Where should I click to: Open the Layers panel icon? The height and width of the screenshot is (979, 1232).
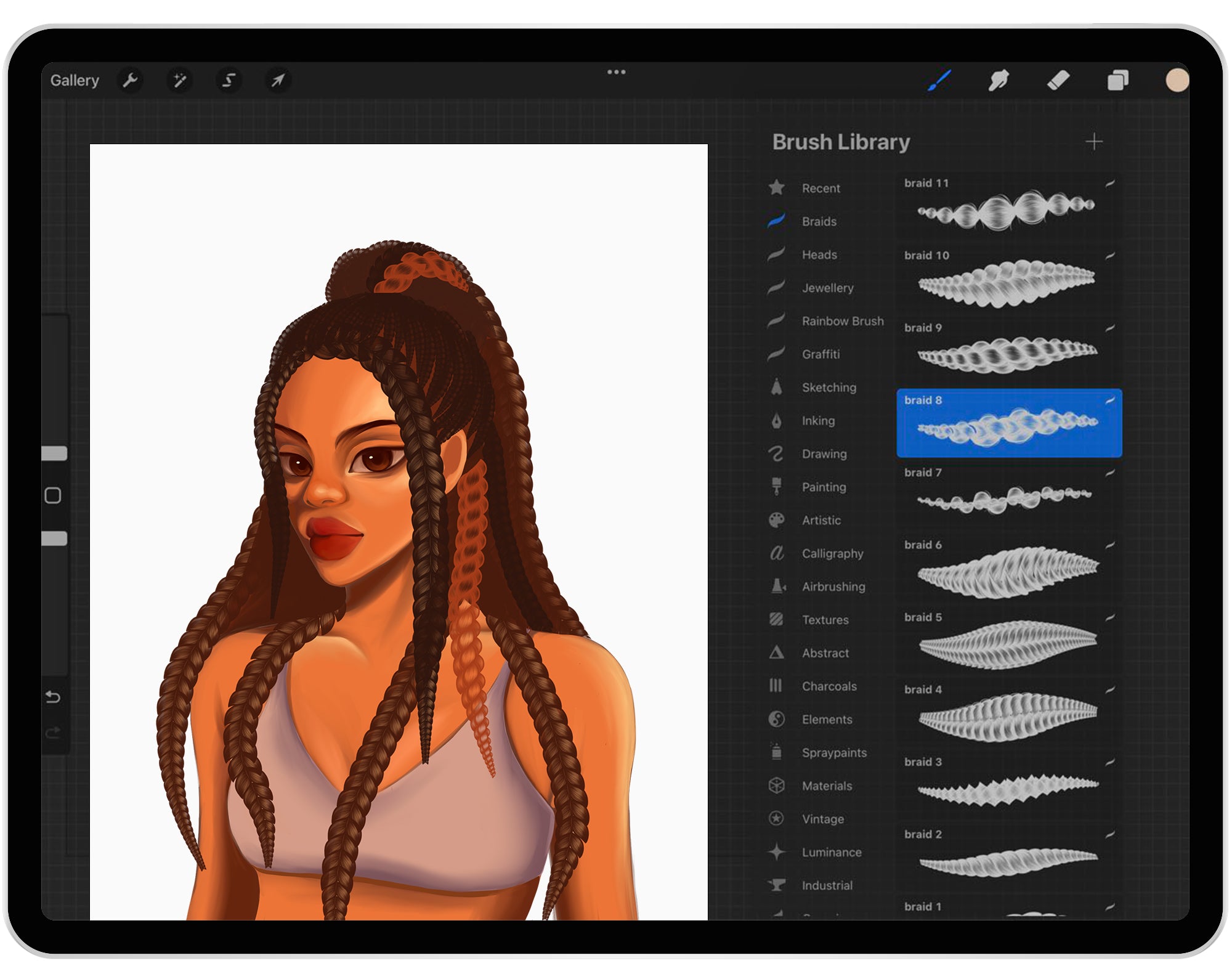1117,80
